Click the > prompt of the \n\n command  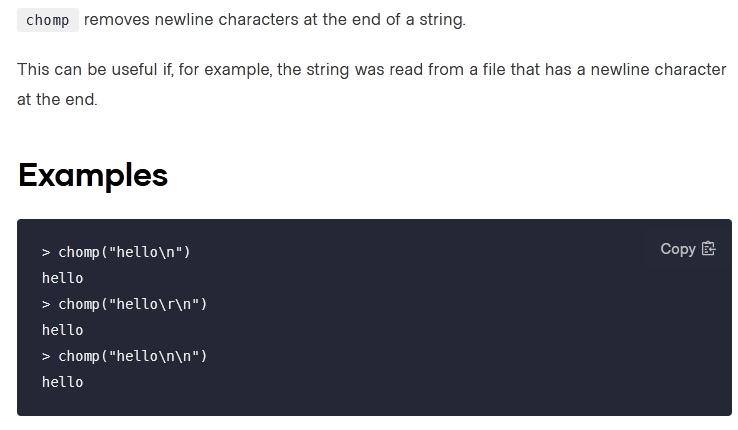[46, 356]
